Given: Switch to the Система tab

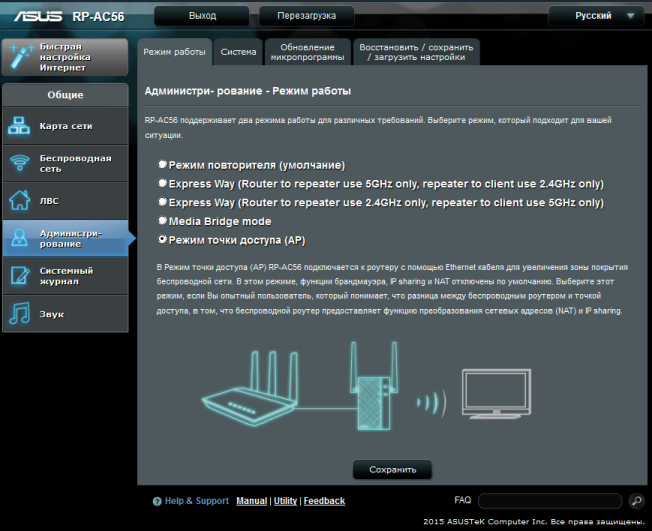Looking at the screenshot, I should pyautogui.click(x=238, y=52).
